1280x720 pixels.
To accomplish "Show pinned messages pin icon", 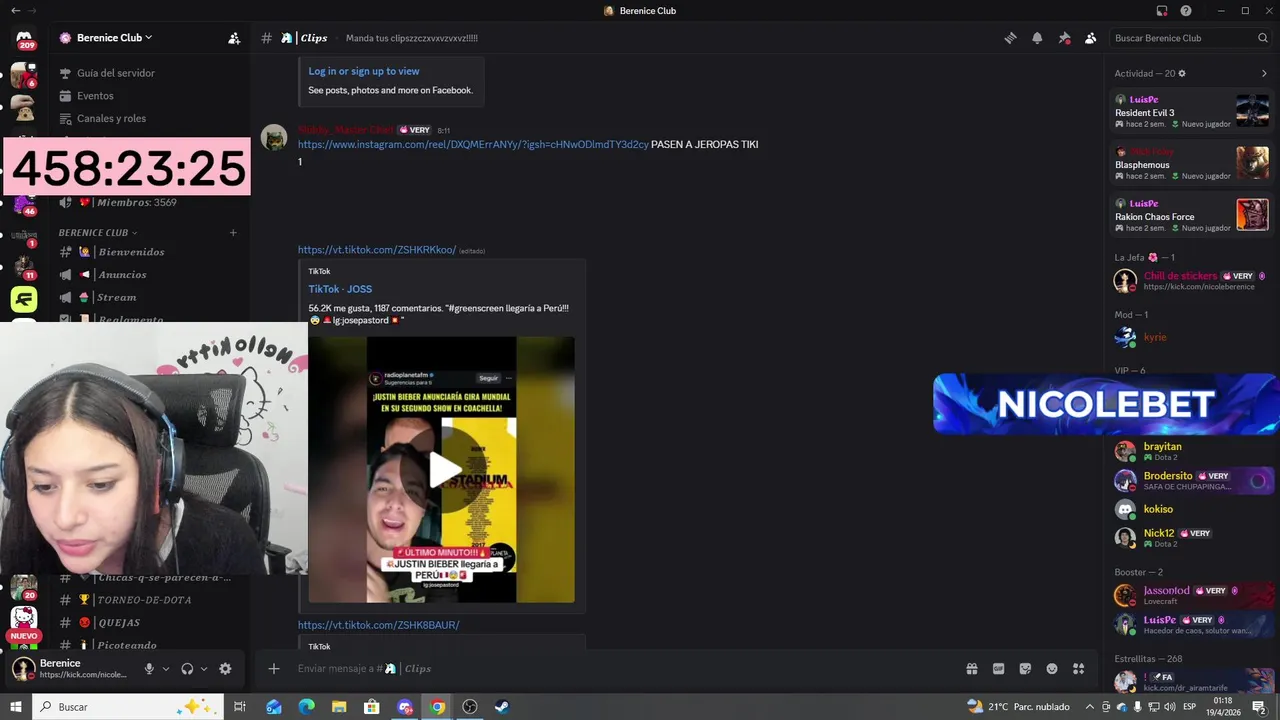I will 1064,38.
